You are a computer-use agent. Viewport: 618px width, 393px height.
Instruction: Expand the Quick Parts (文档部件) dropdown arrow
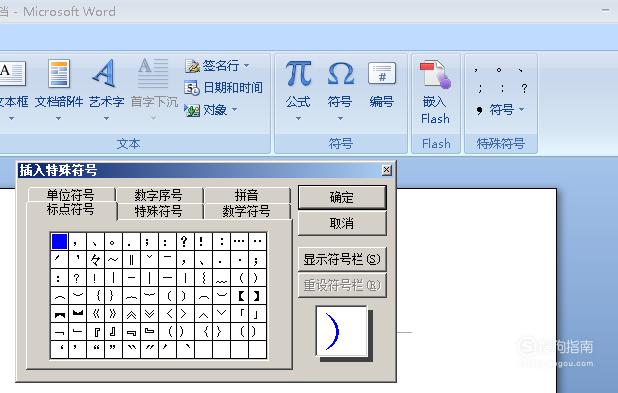coord(58,118)
